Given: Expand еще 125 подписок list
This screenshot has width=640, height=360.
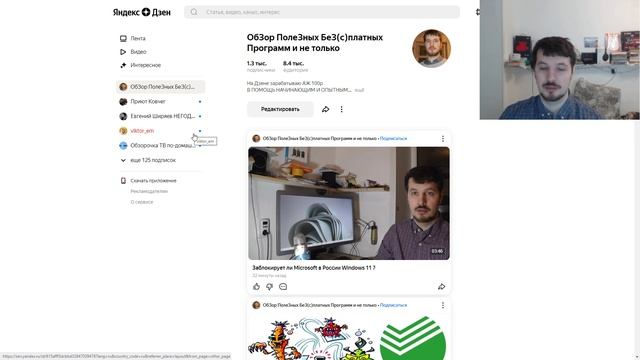Looking at the screenshot, I should coord(153,160).
